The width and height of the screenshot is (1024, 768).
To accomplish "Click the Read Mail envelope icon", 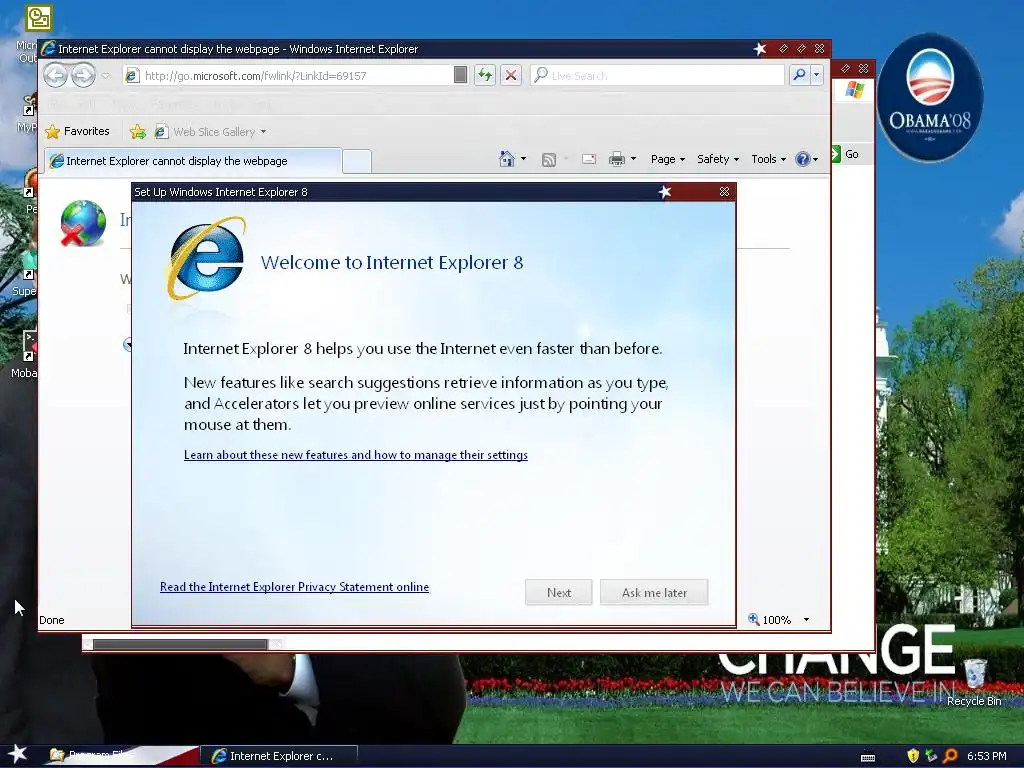I will pos(588,159).
